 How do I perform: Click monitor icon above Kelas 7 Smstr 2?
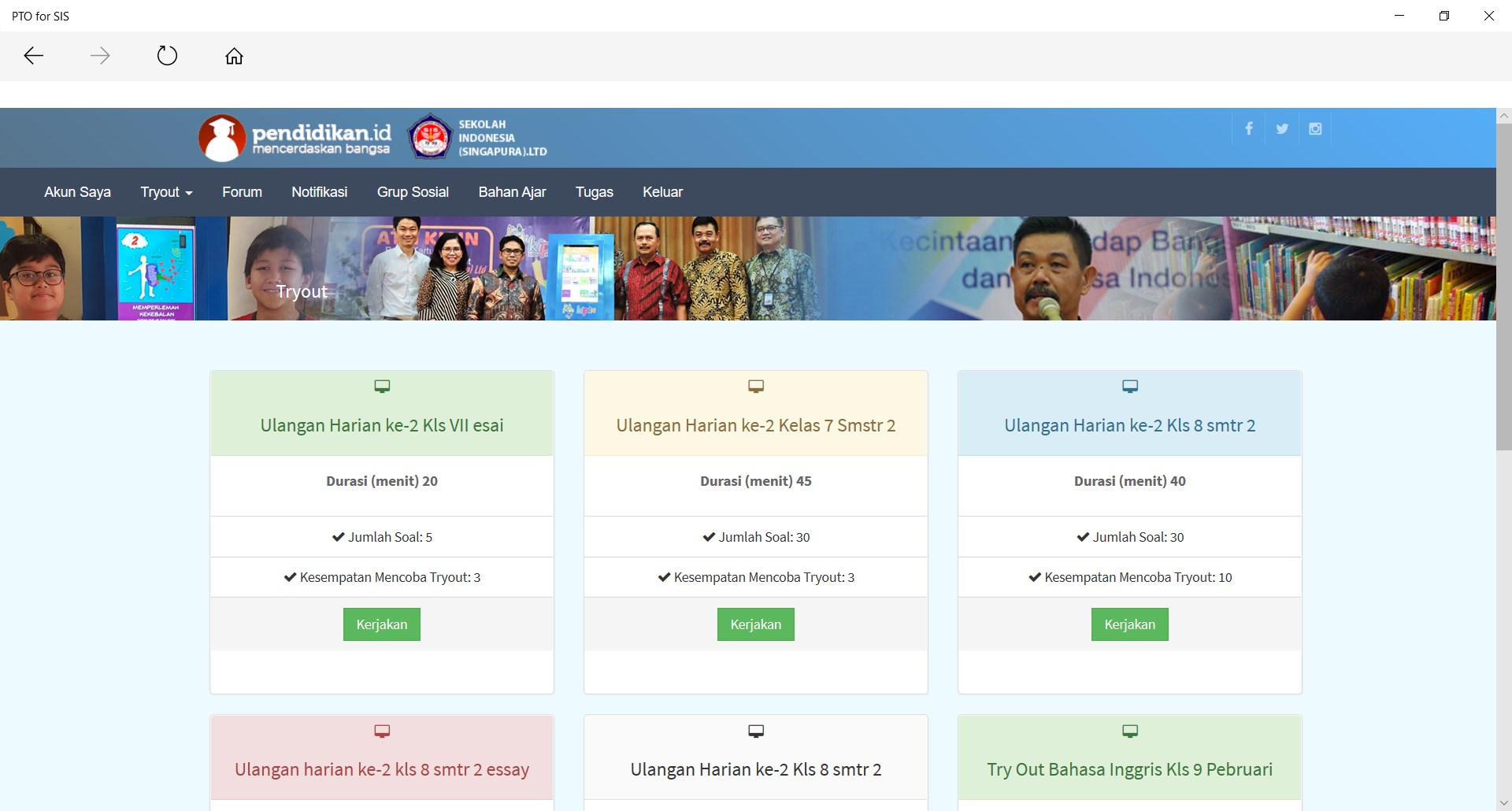pyautogui.click(x=756, y=386)
